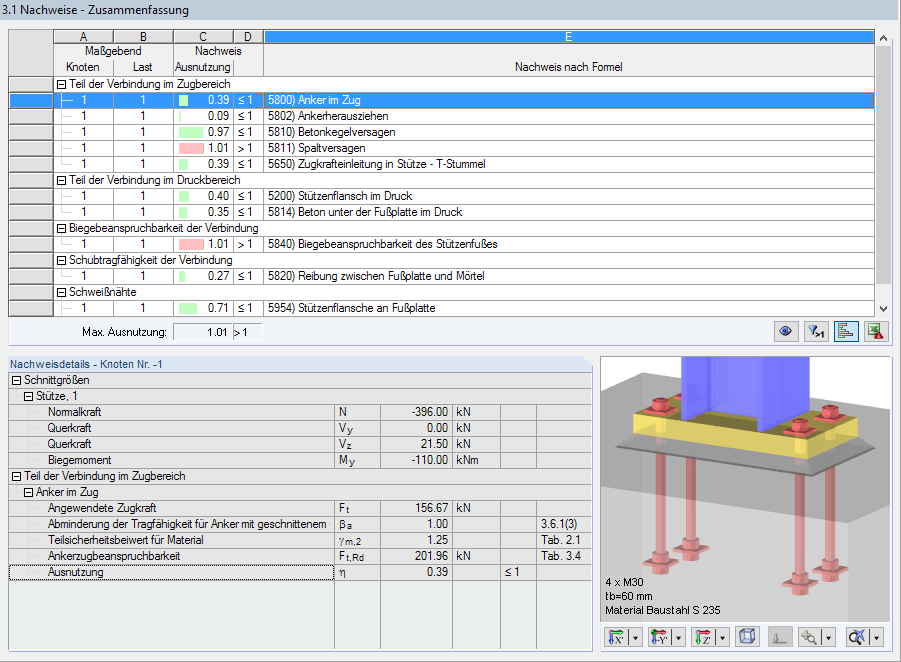Select row '5811) Spaltversagen'

pyautogui.click(x=464, y=148)
